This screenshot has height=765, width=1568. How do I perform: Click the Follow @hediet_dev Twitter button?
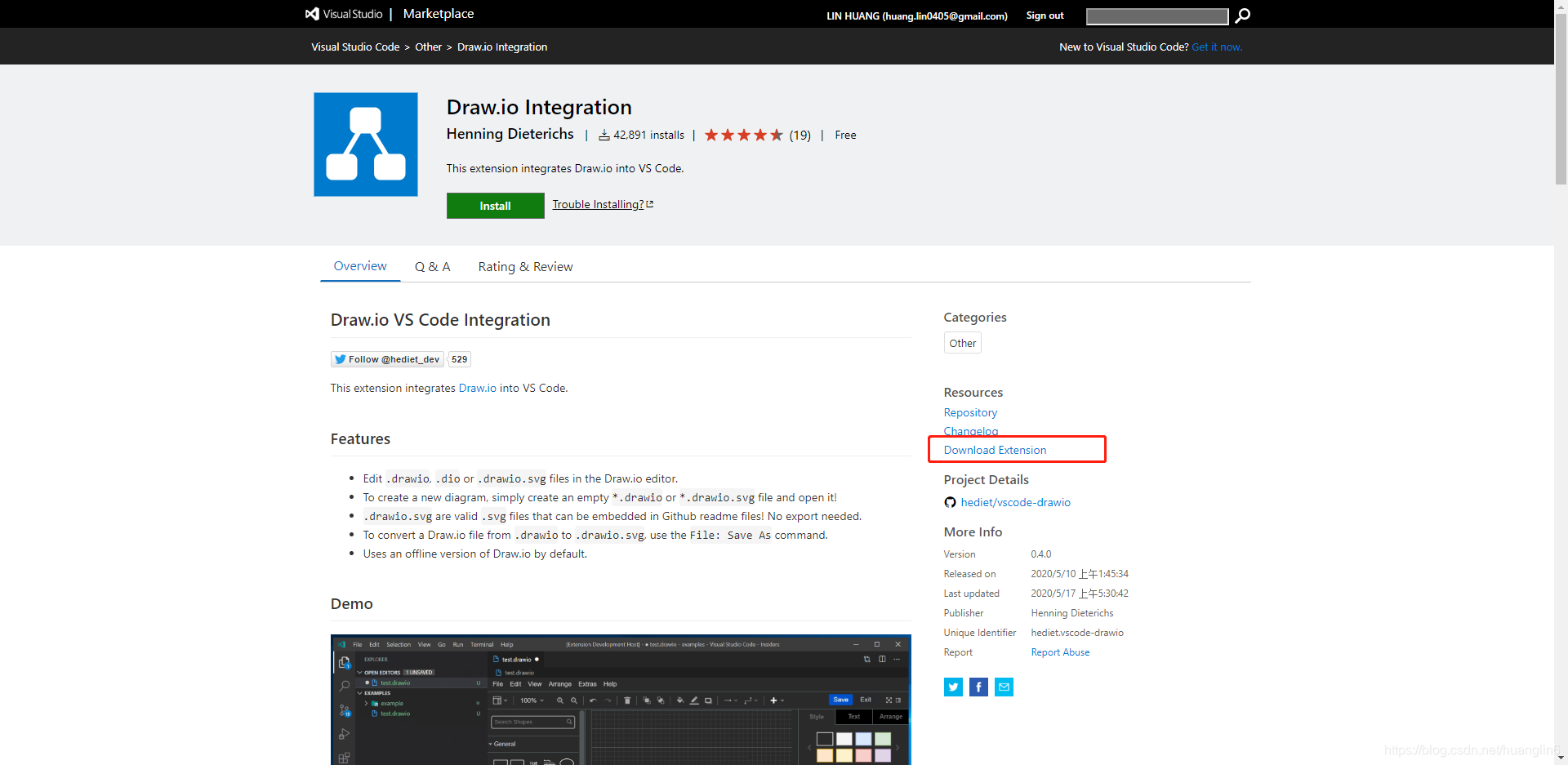[x=387, y=359]
